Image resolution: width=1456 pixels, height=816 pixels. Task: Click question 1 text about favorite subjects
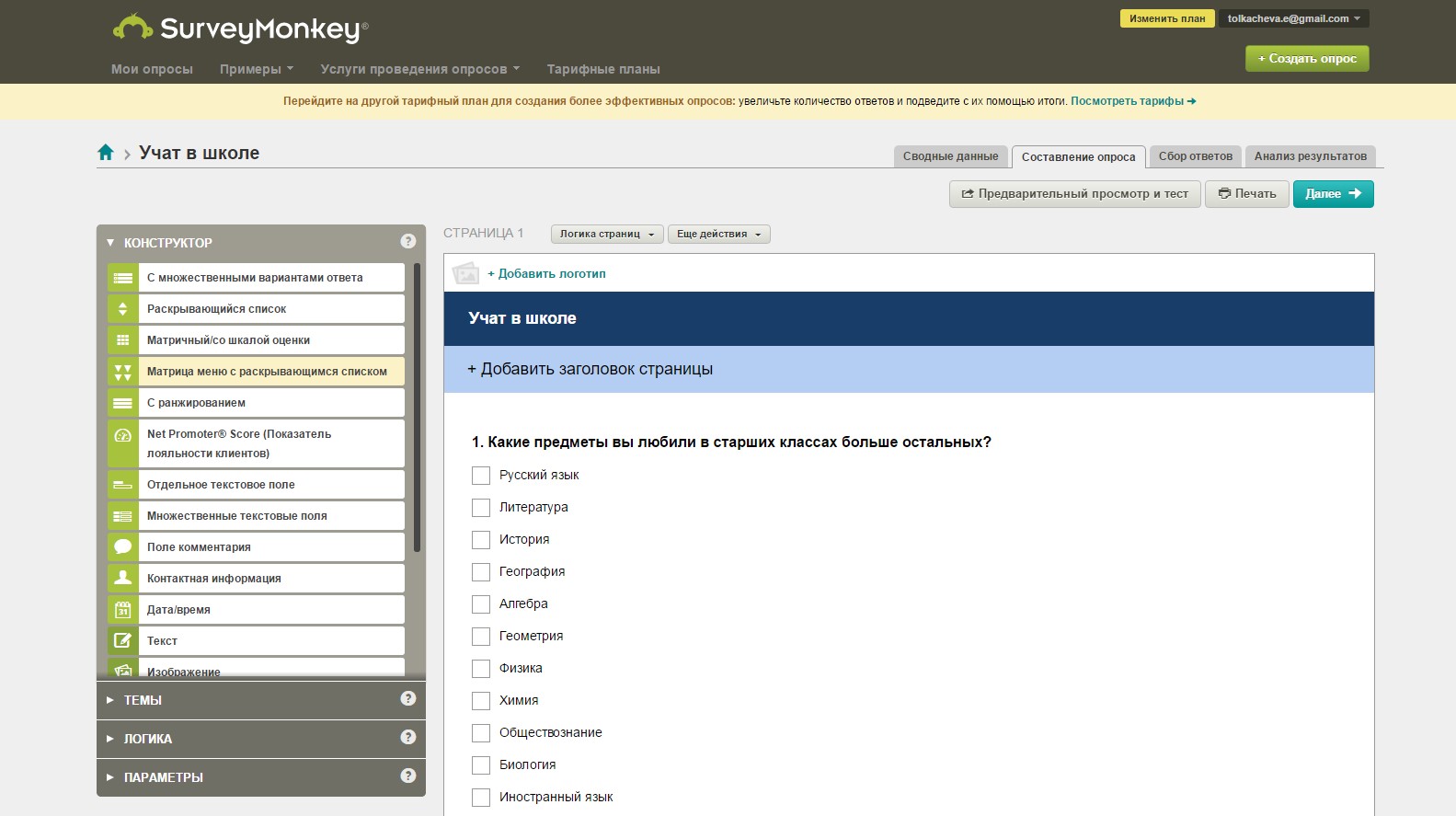click(x=731, y=442)
